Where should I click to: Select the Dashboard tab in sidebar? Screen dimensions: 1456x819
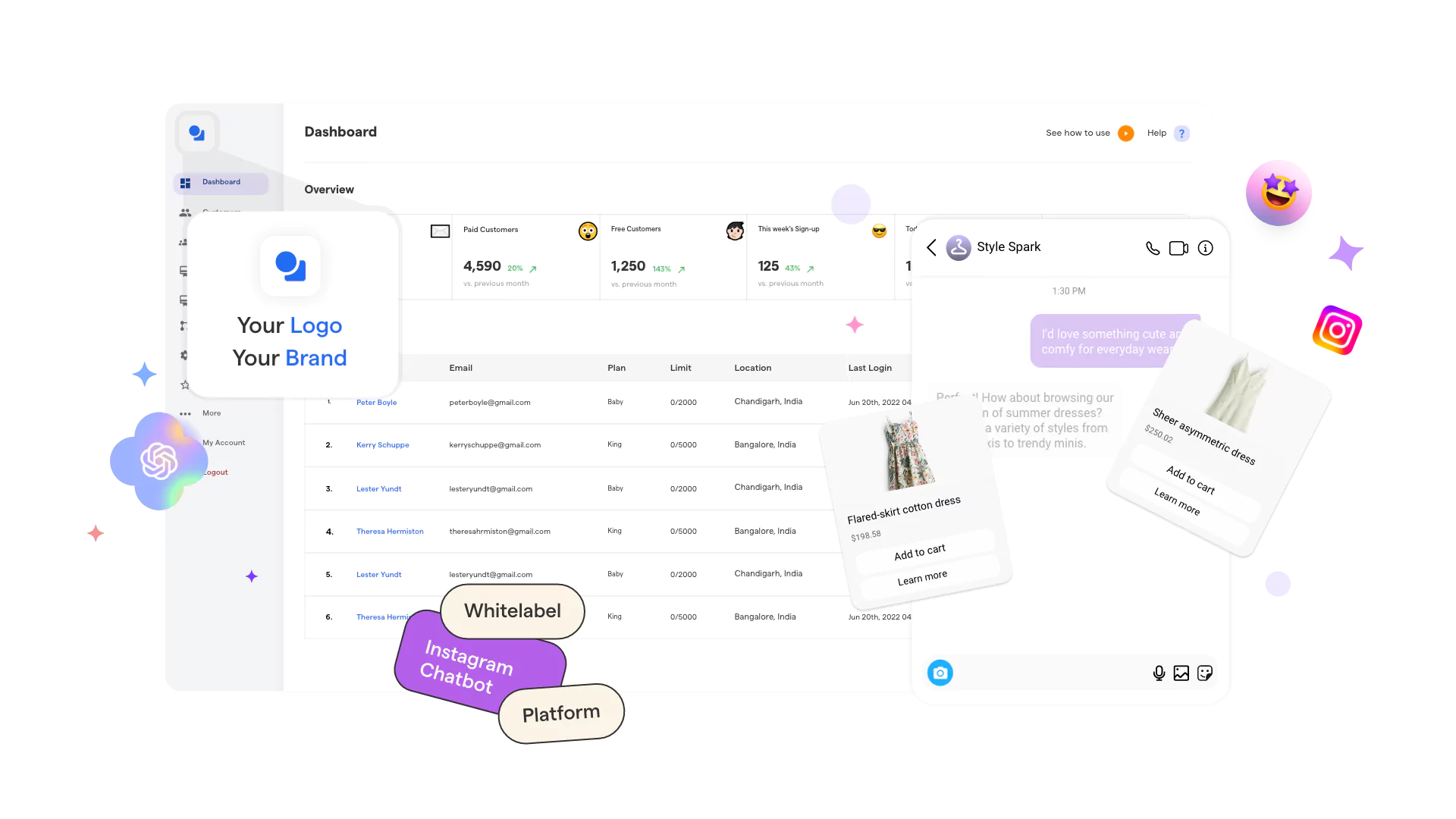click(221, 182)
